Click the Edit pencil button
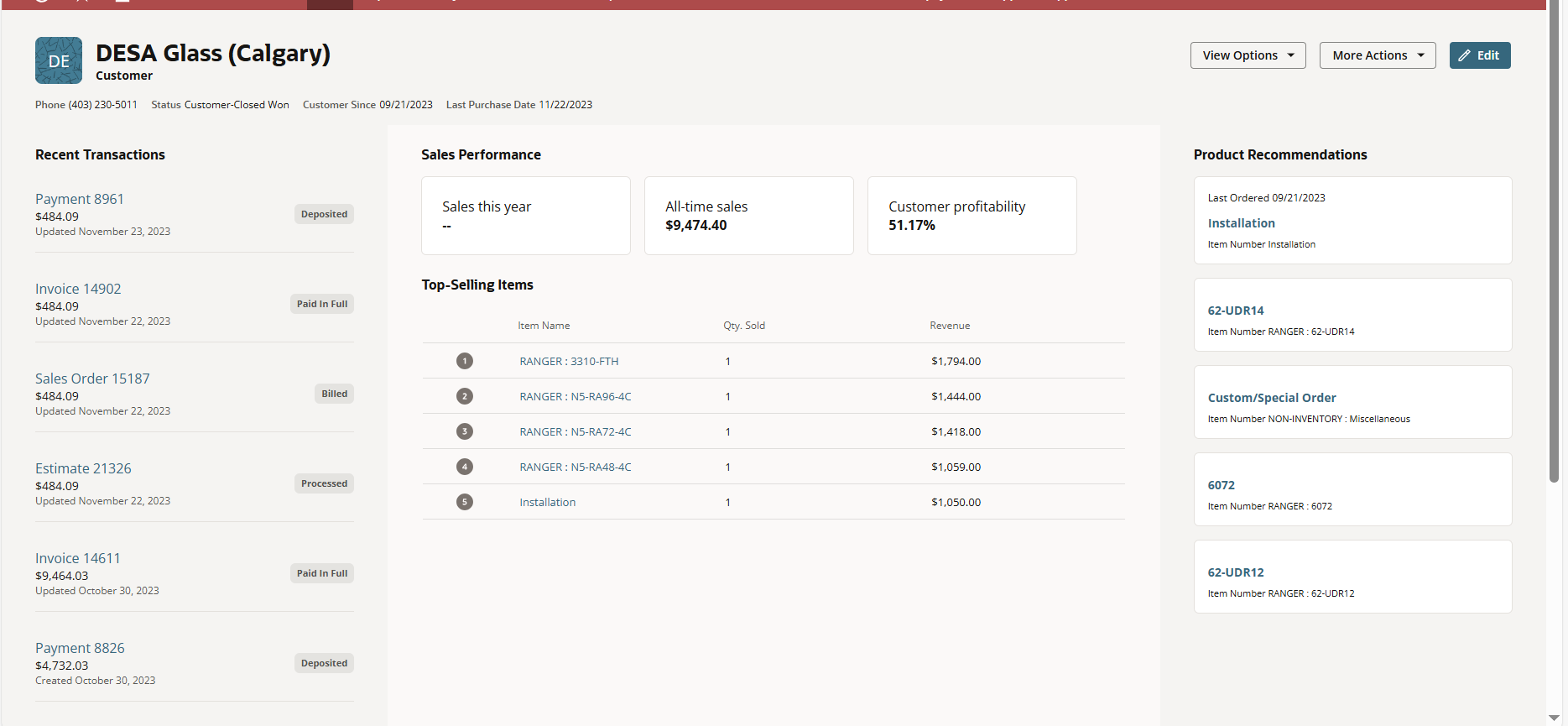The width and height of the screenshot is (1568, 726). tap(1479, 55)
